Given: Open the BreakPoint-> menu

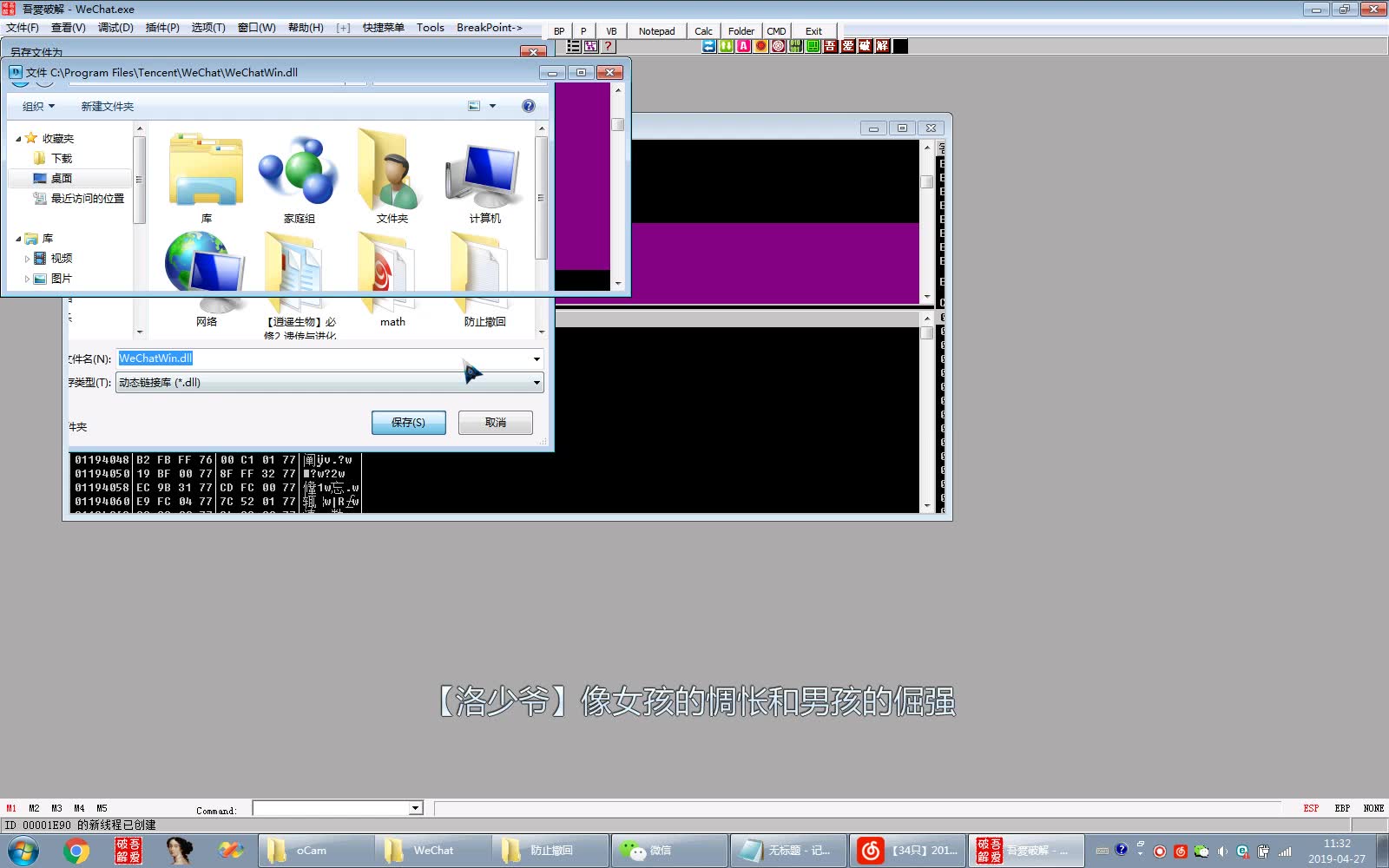Looking at the screenshot, I should coord(490,28).
